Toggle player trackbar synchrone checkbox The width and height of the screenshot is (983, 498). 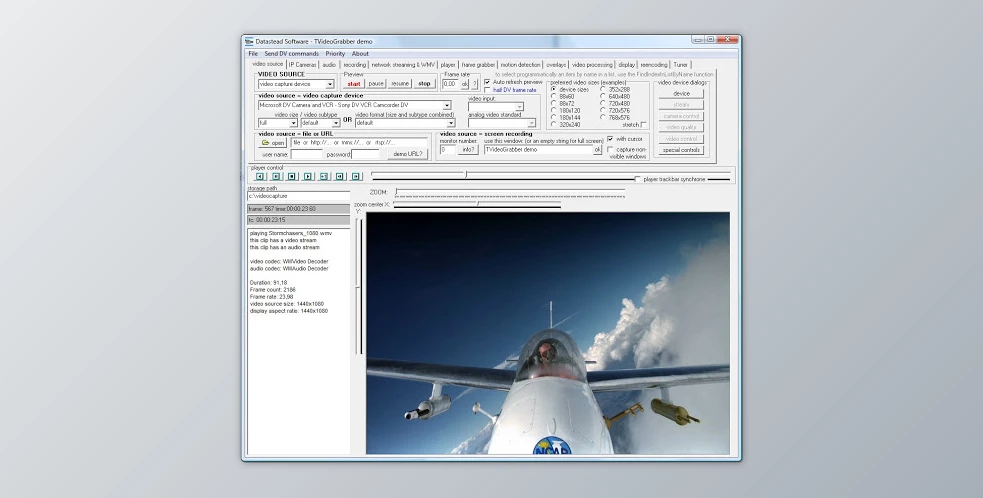point(638,179)
